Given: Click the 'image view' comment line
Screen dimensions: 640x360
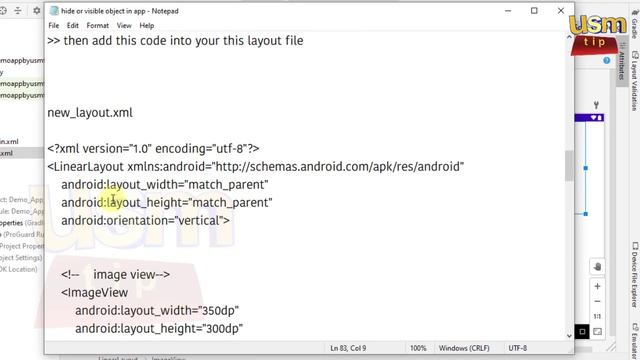Looking at the screenshot, I should pyautogui.click(x=116, y=275).
